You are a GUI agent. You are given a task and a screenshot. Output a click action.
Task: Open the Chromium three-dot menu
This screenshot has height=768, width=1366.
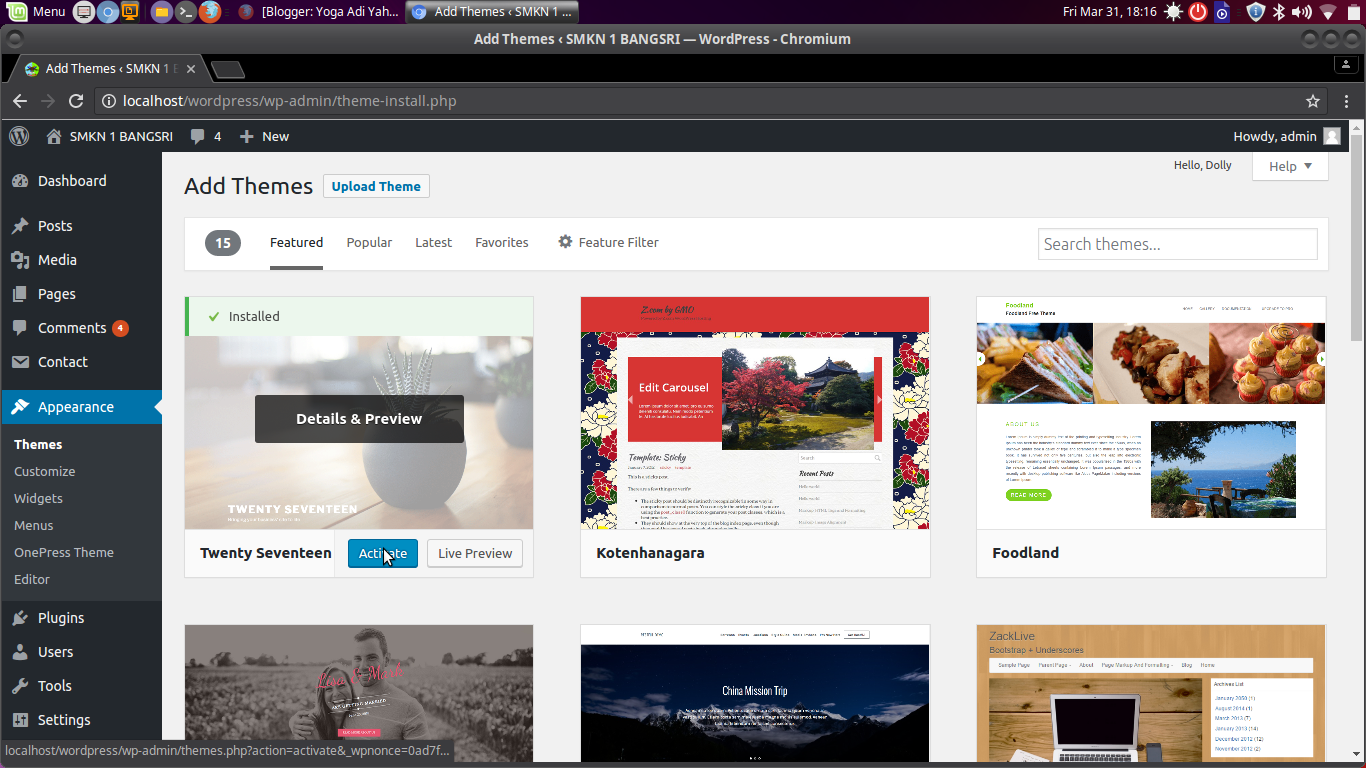tap(1347, 101)
